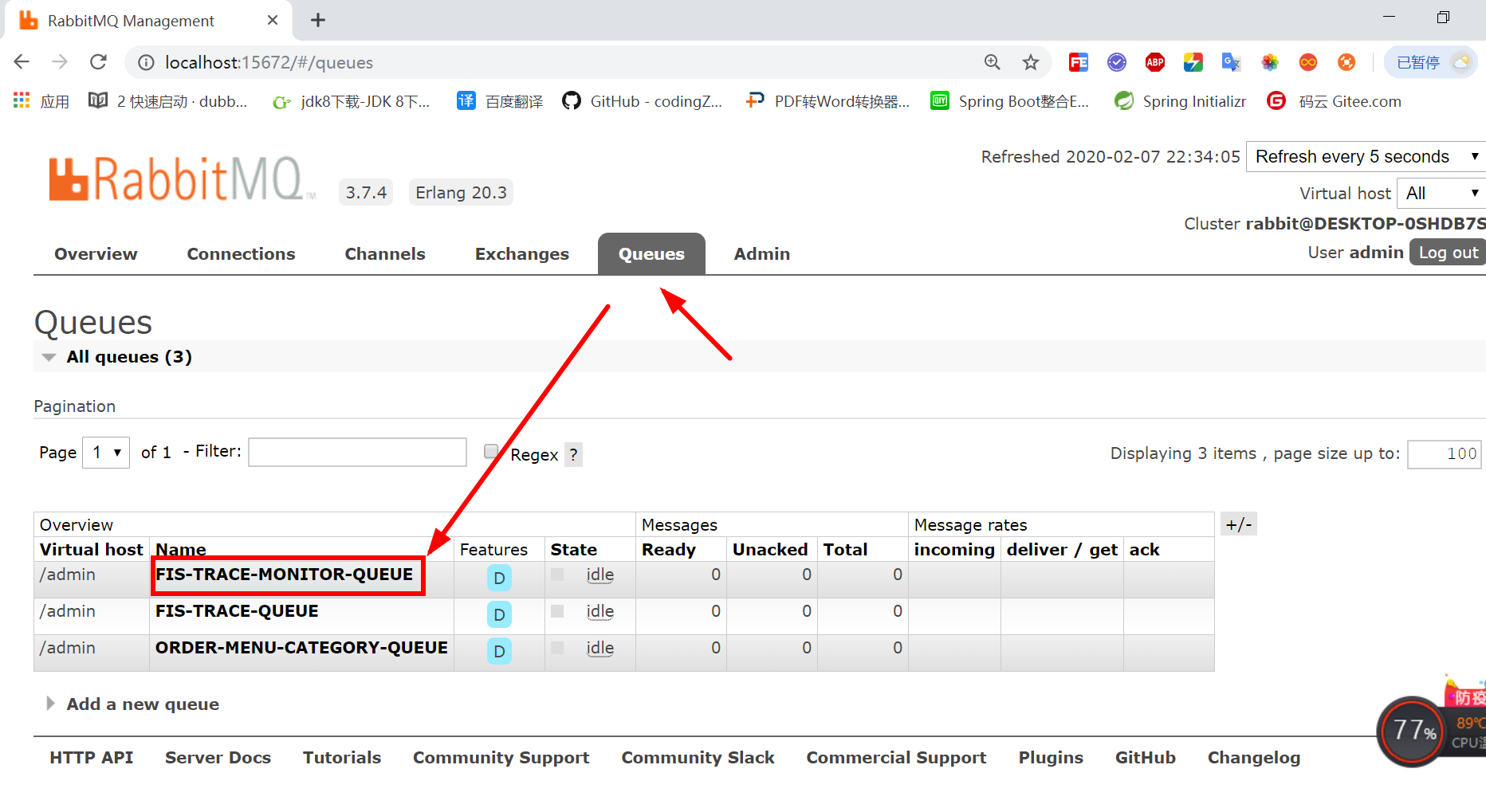Open the Gitee.com bookmark
Image resolution: width=1486 pixels, height=812 pixels.
[x=1335, y=101]
